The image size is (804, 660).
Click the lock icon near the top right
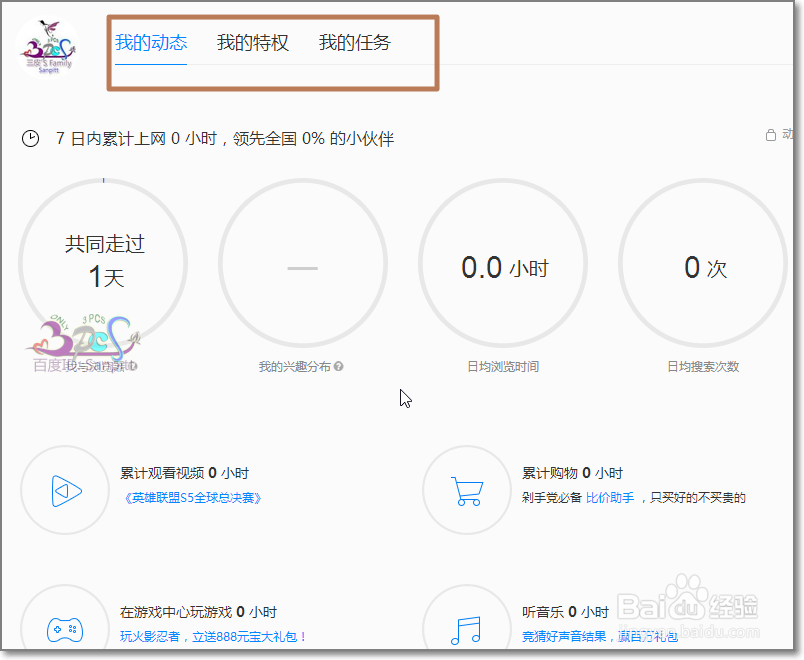tap(769, 133)
